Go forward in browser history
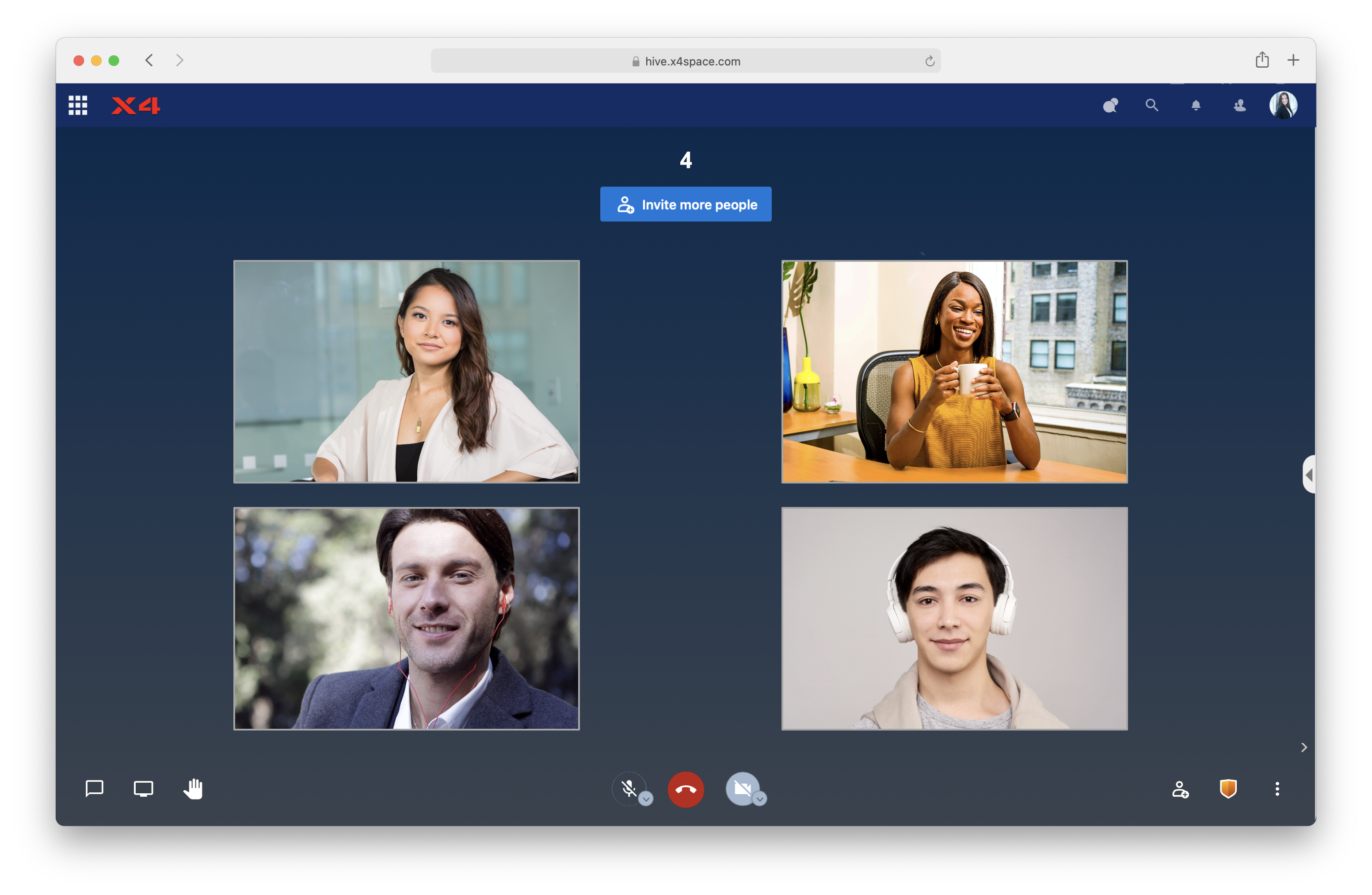Screen dimensions: 1372x895 pyautogui.click(x=180, y=61)
